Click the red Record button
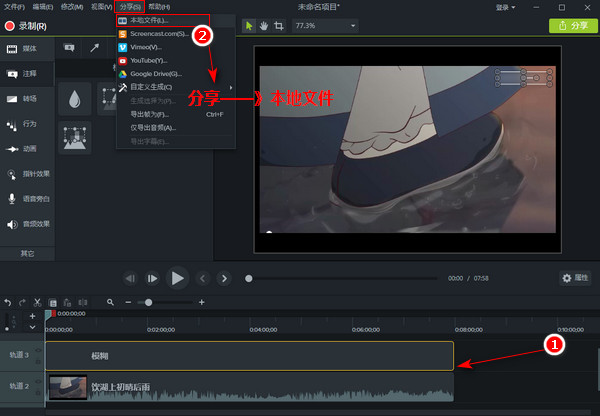This screenshot has height=416, width=600. (26, 26)
